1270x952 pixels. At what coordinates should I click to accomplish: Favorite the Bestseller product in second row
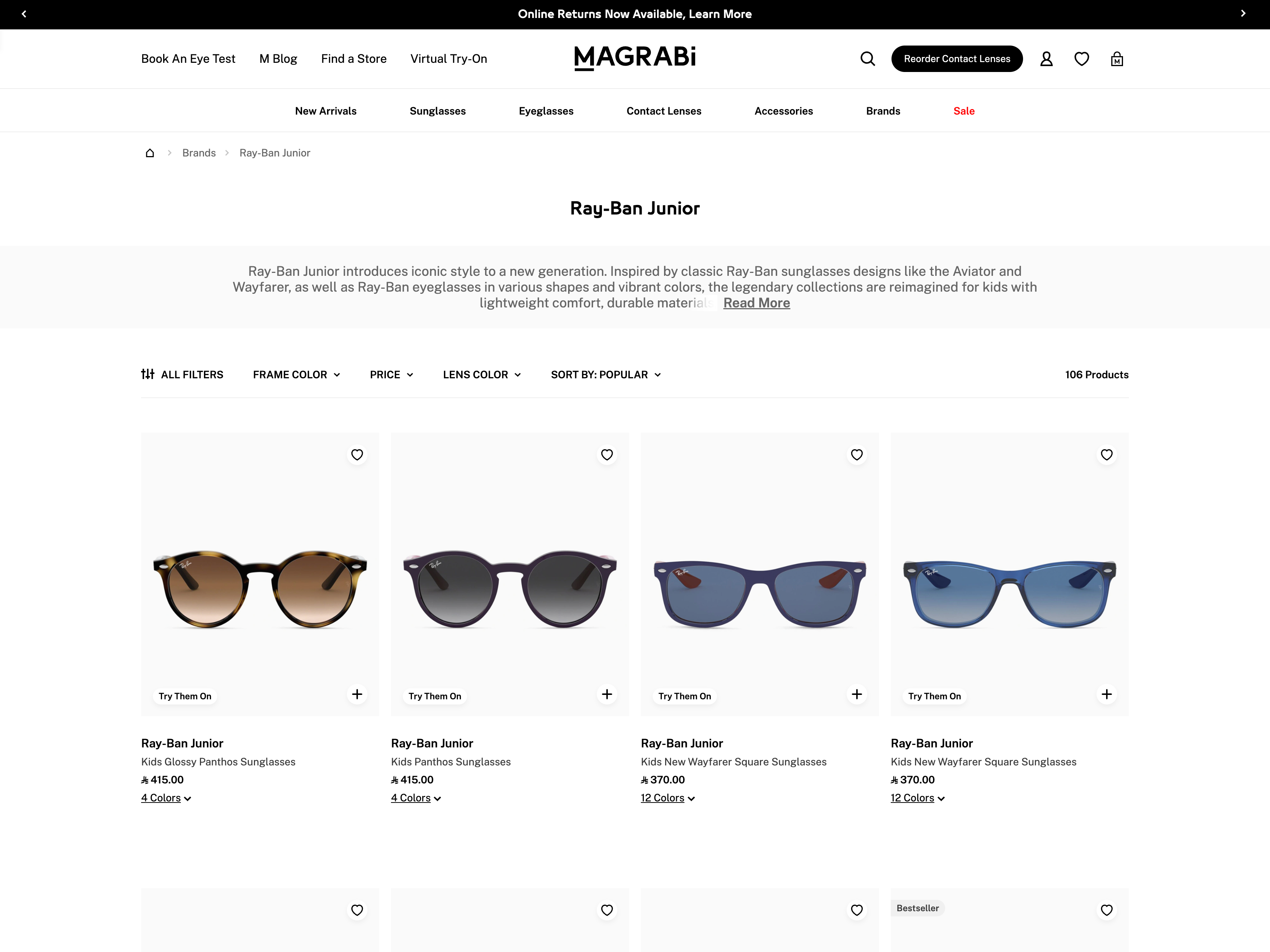coord(1106,910)
